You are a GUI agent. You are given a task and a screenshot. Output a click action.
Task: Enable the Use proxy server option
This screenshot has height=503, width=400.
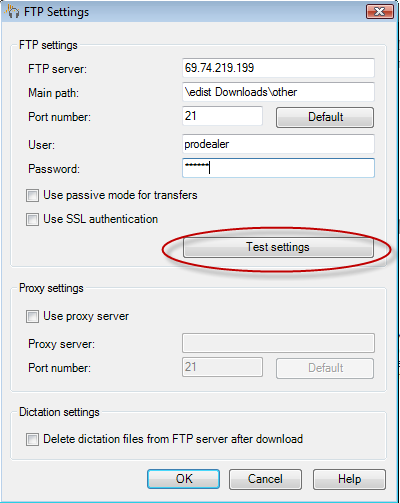[x=32, y=317]
